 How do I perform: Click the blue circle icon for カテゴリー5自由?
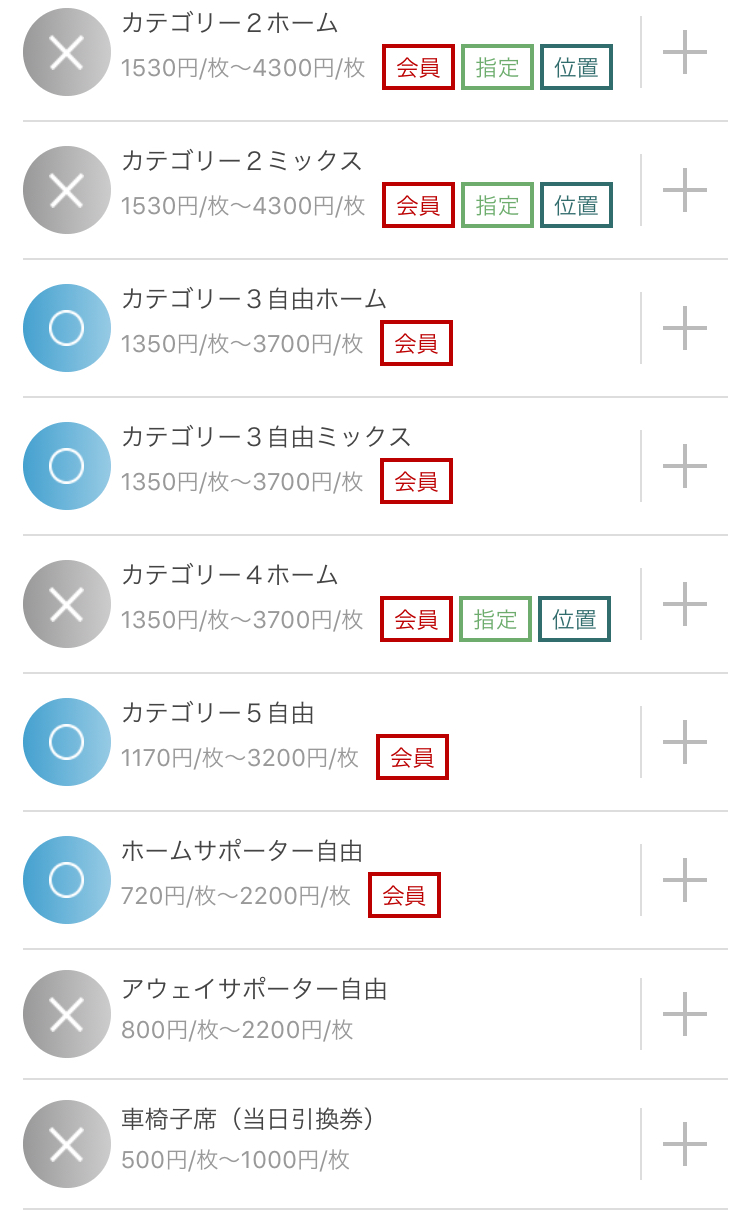pos(66,742)
